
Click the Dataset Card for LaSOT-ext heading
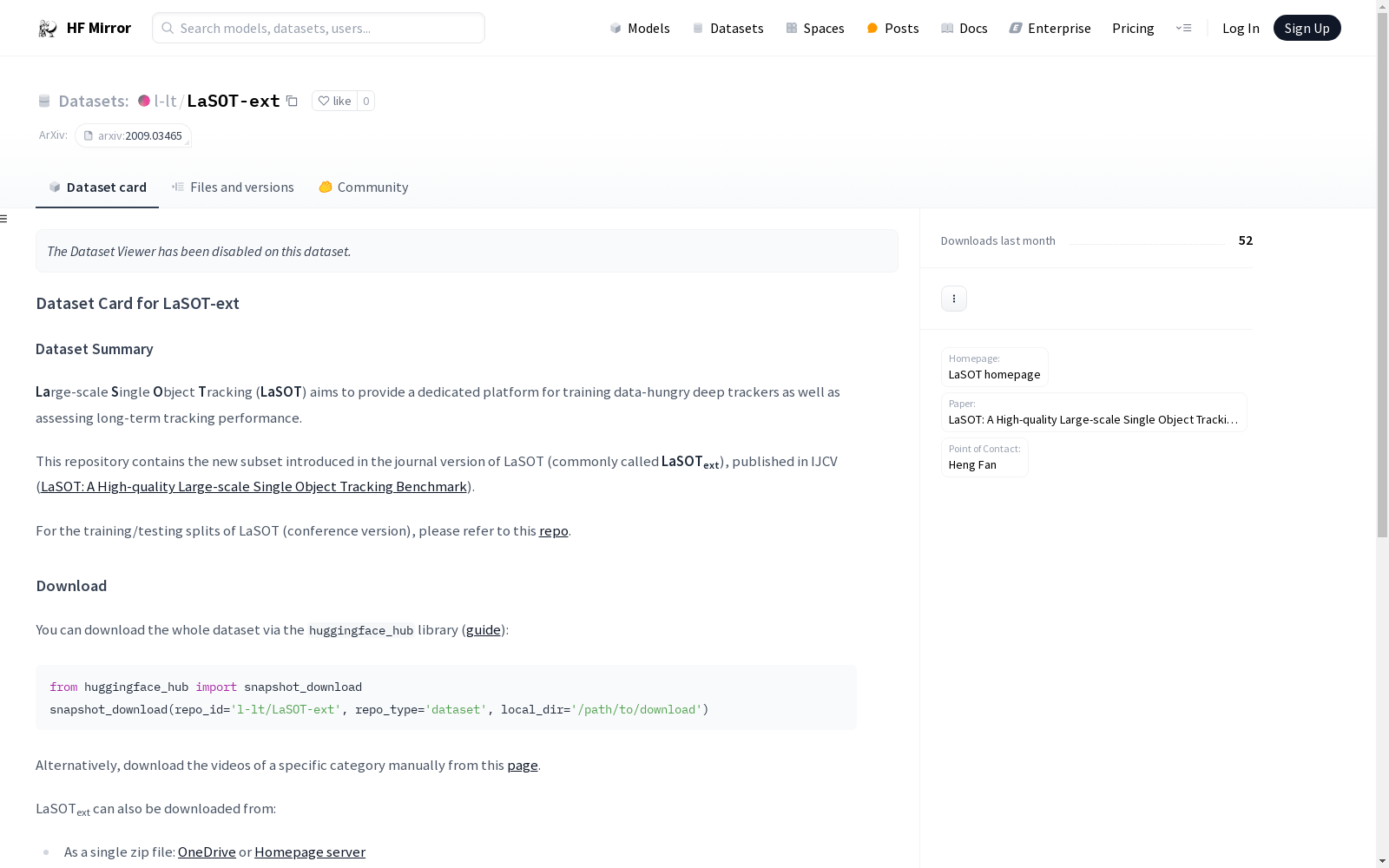(x=137, y=304)
